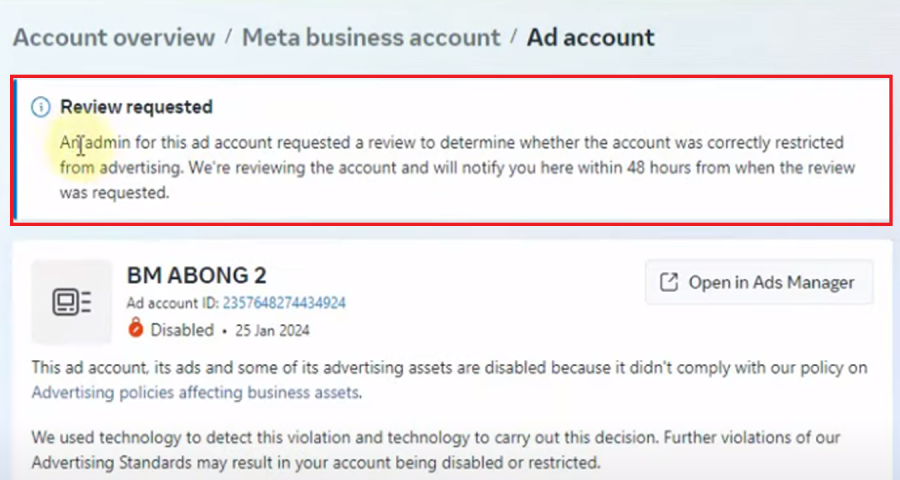Screen dimensions: 900x480
Task: Click the orange Disabled lock icon
Action: point(135,328)
